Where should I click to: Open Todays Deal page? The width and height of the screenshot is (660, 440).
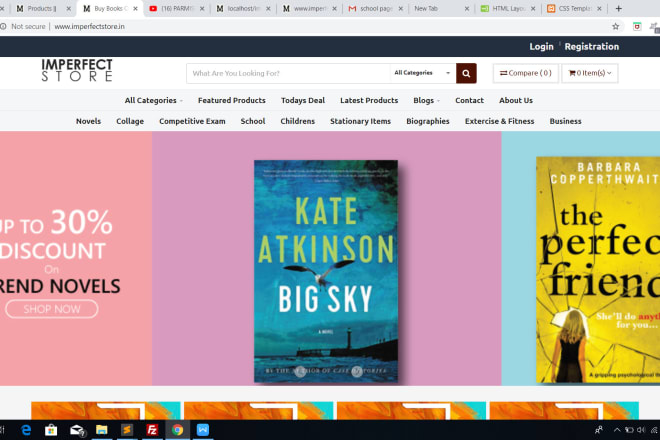[303, 100]
